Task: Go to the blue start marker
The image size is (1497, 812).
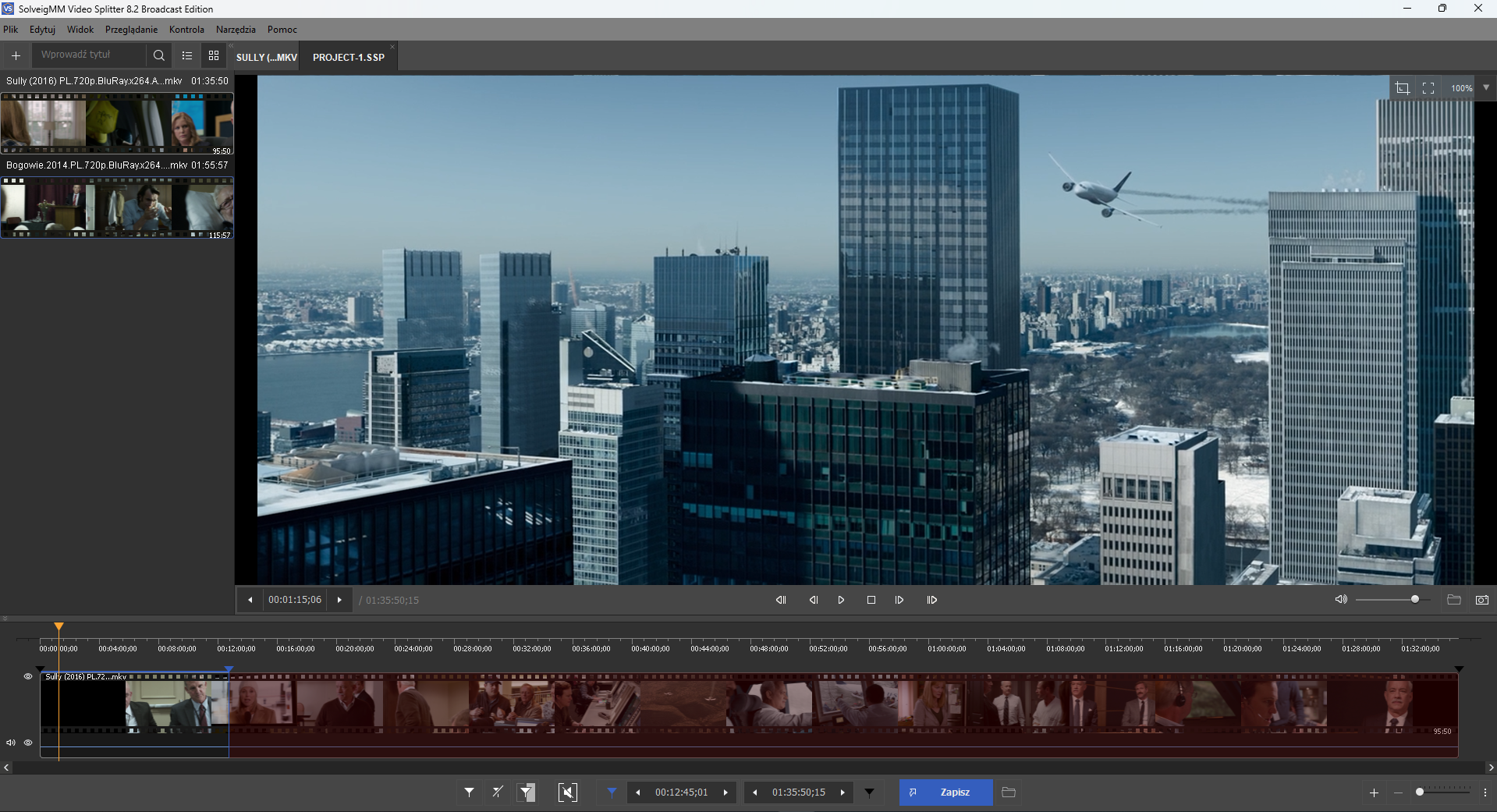Action: coord(612,792)
